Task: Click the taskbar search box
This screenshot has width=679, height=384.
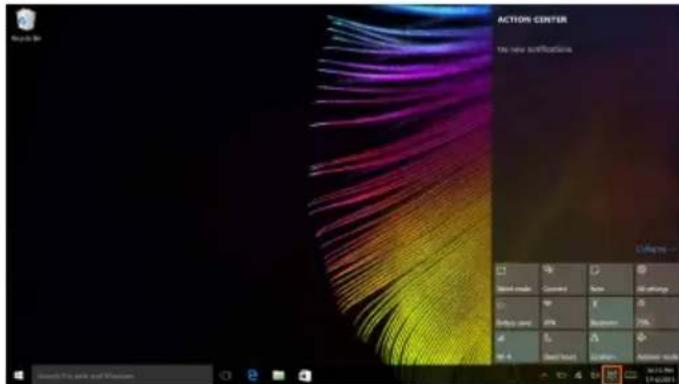Action: click(122, 375)
